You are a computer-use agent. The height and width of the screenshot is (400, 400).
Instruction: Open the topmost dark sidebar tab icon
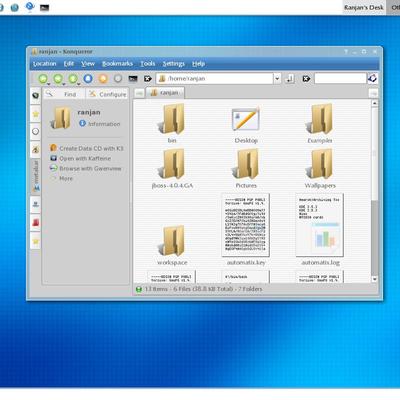[35, 96]
